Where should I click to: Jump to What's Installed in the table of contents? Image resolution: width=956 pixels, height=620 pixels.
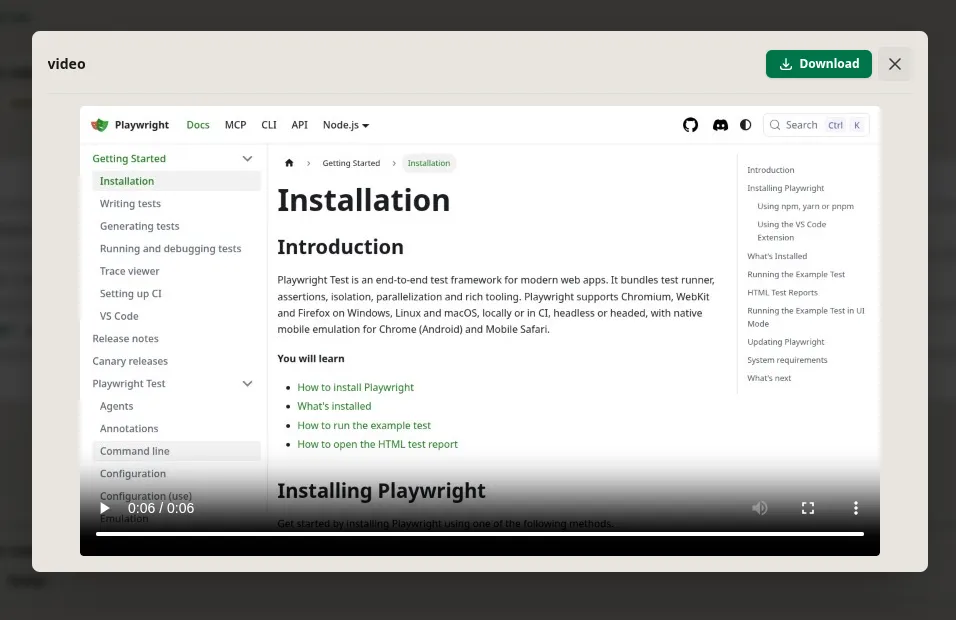[777, 257]
